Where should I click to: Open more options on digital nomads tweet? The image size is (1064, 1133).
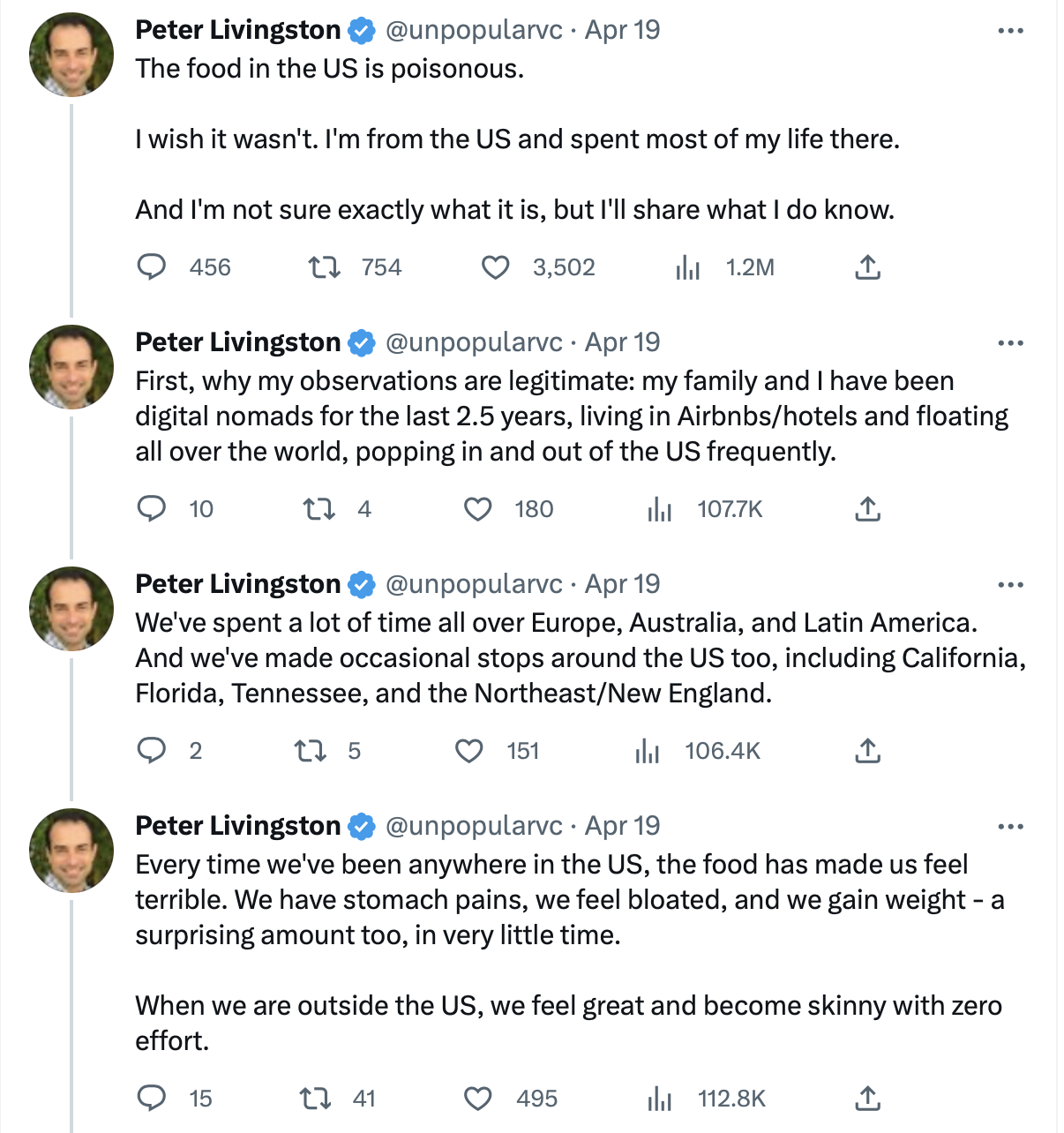(1010, 343)
